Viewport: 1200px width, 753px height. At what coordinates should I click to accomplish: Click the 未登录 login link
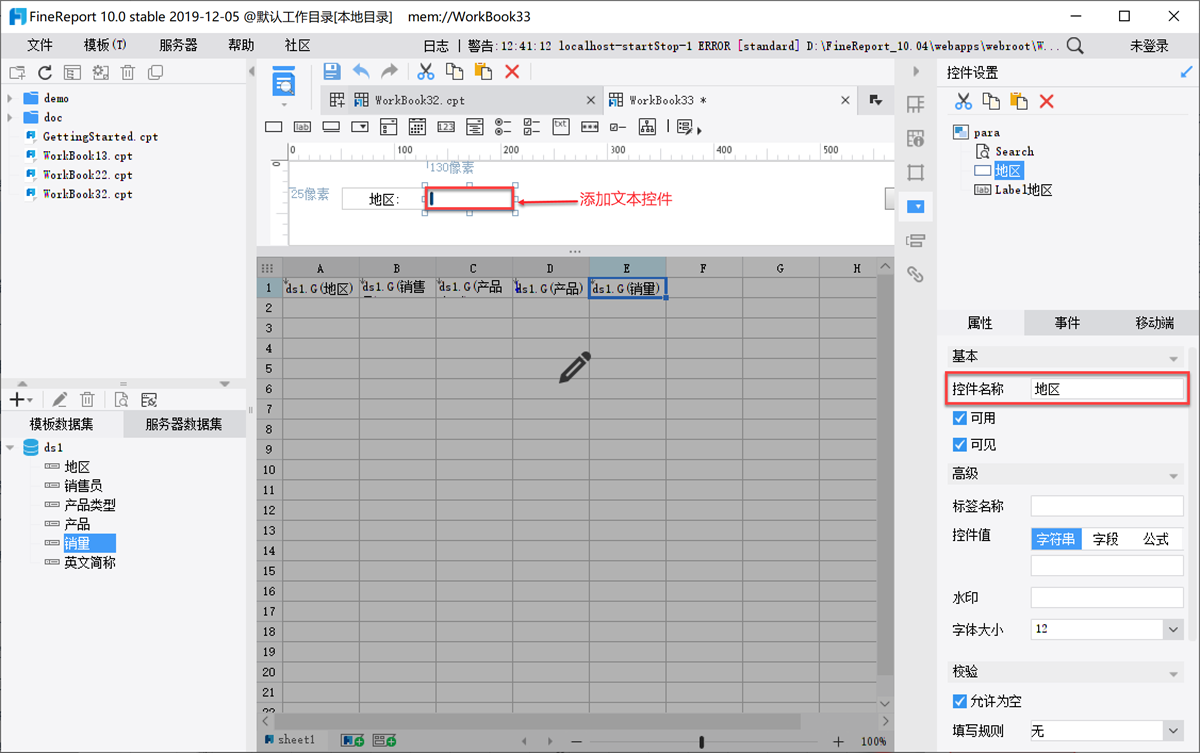click(1149, 45)
